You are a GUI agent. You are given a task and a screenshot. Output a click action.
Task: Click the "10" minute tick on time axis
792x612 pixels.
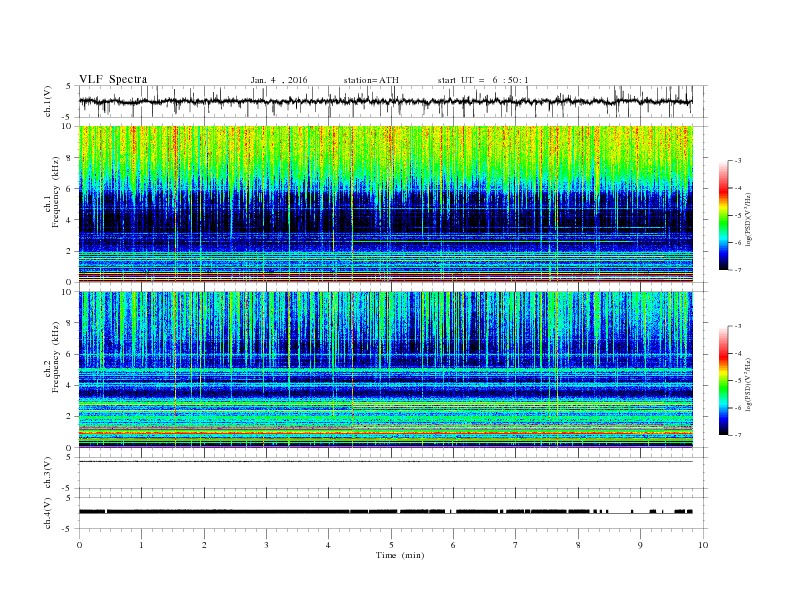703,545
